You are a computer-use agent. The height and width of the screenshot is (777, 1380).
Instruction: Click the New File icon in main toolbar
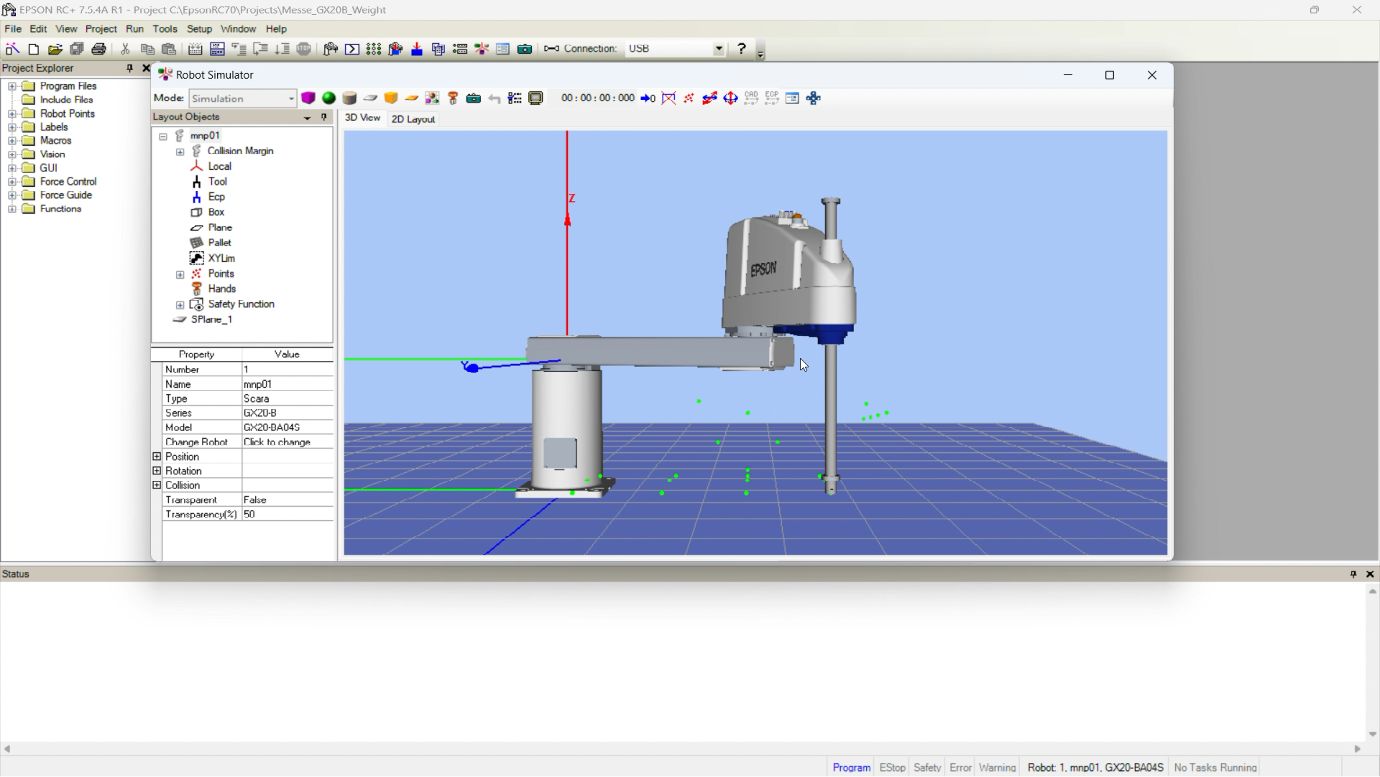click(34, 49)
